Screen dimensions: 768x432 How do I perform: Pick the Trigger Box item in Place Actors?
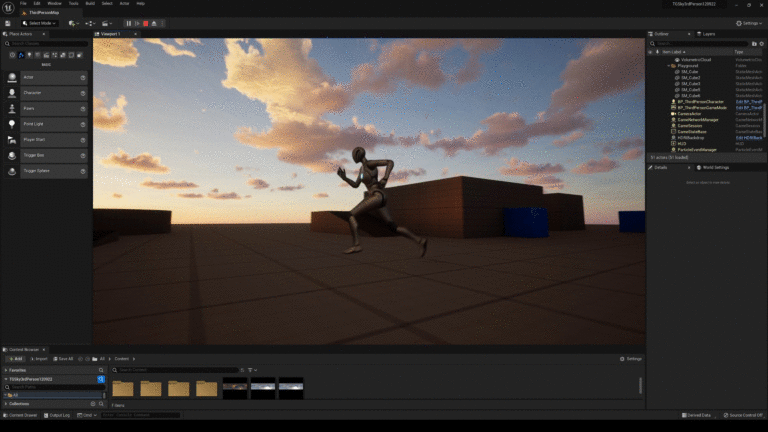tap(47, 156)
